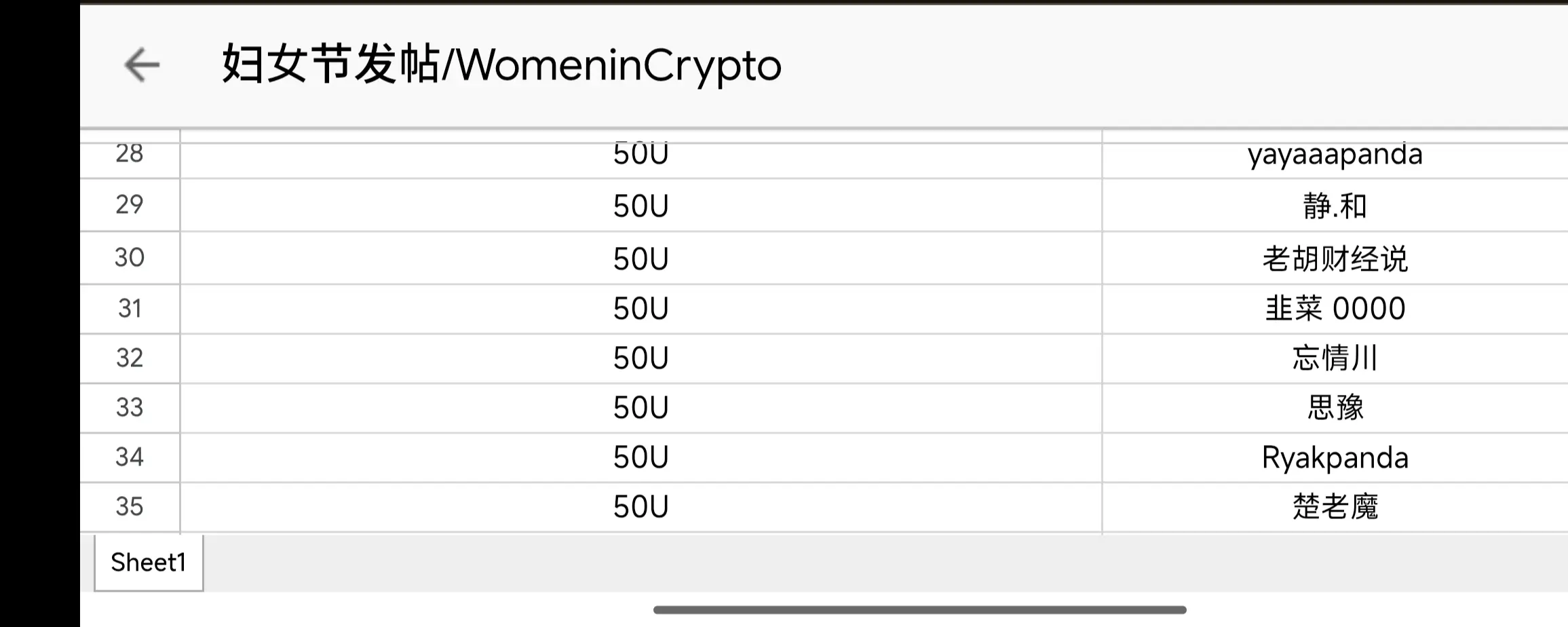Select row header 34

coord(130,457)
